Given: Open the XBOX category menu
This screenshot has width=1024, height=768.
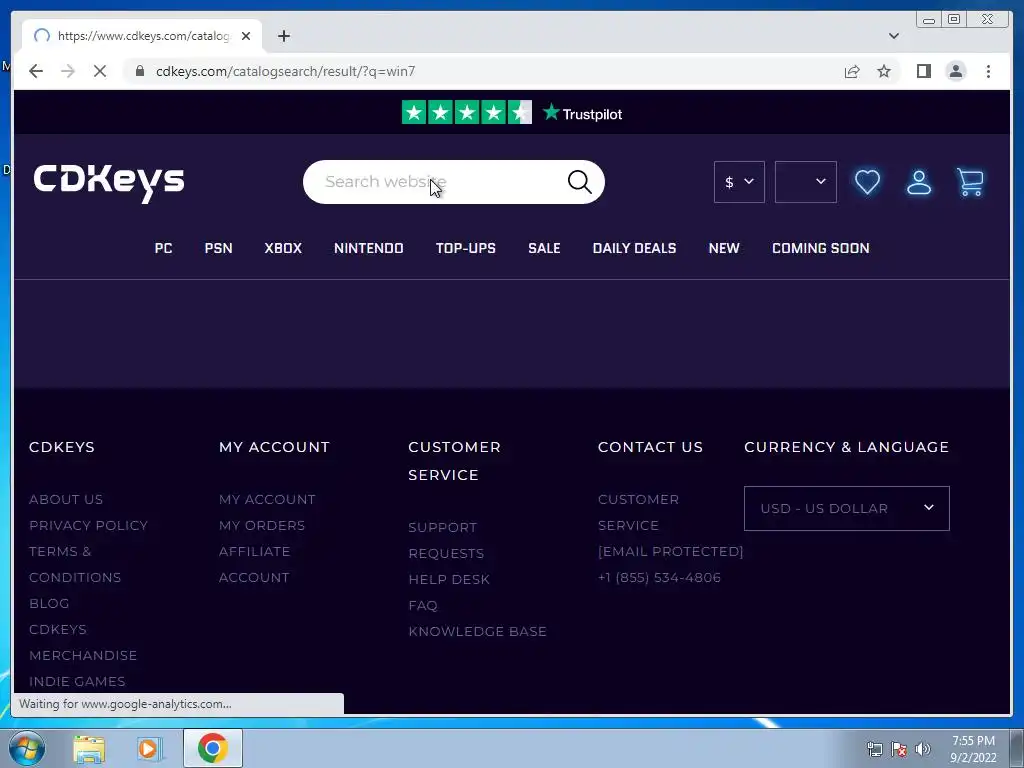Looking at the screenshot, I should click(283, 248).
